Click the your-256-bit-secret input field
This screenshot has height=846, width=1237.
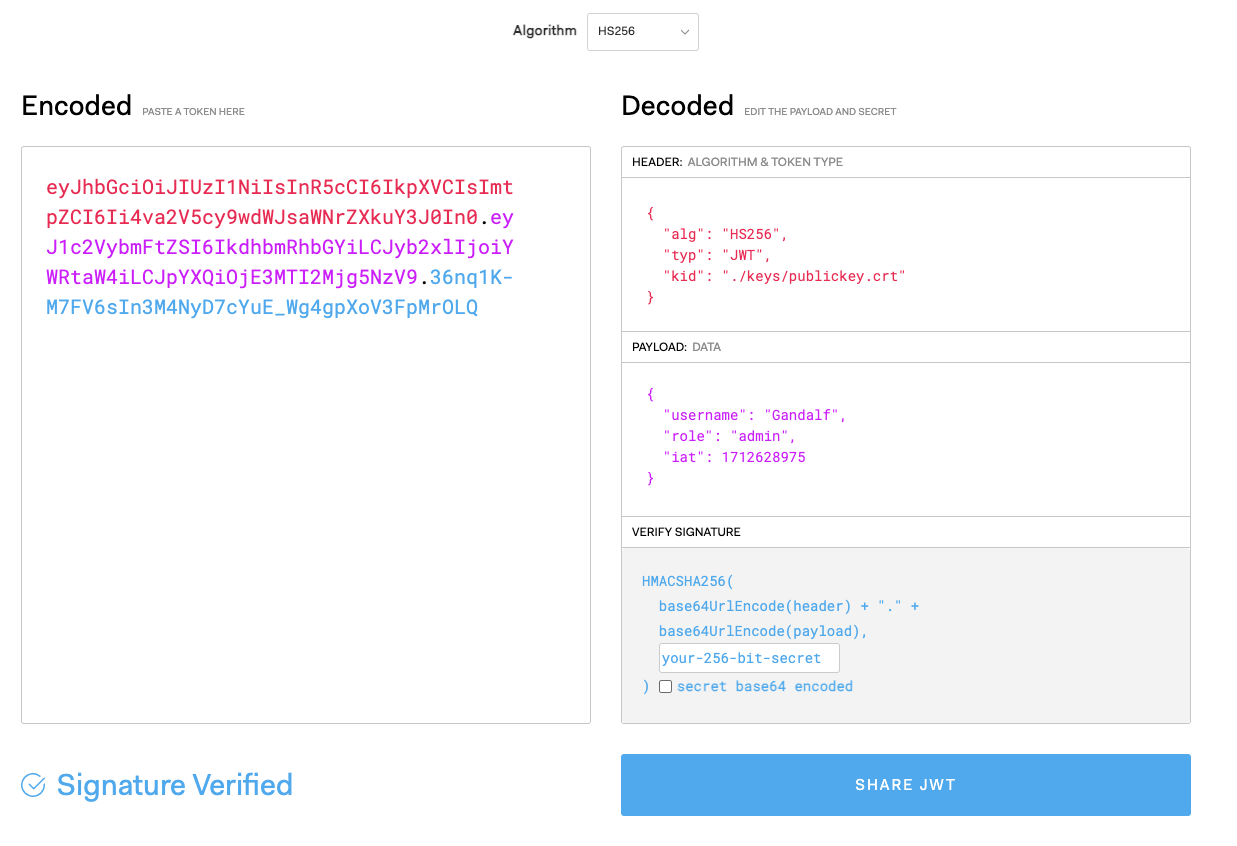(x=748, y=658)
